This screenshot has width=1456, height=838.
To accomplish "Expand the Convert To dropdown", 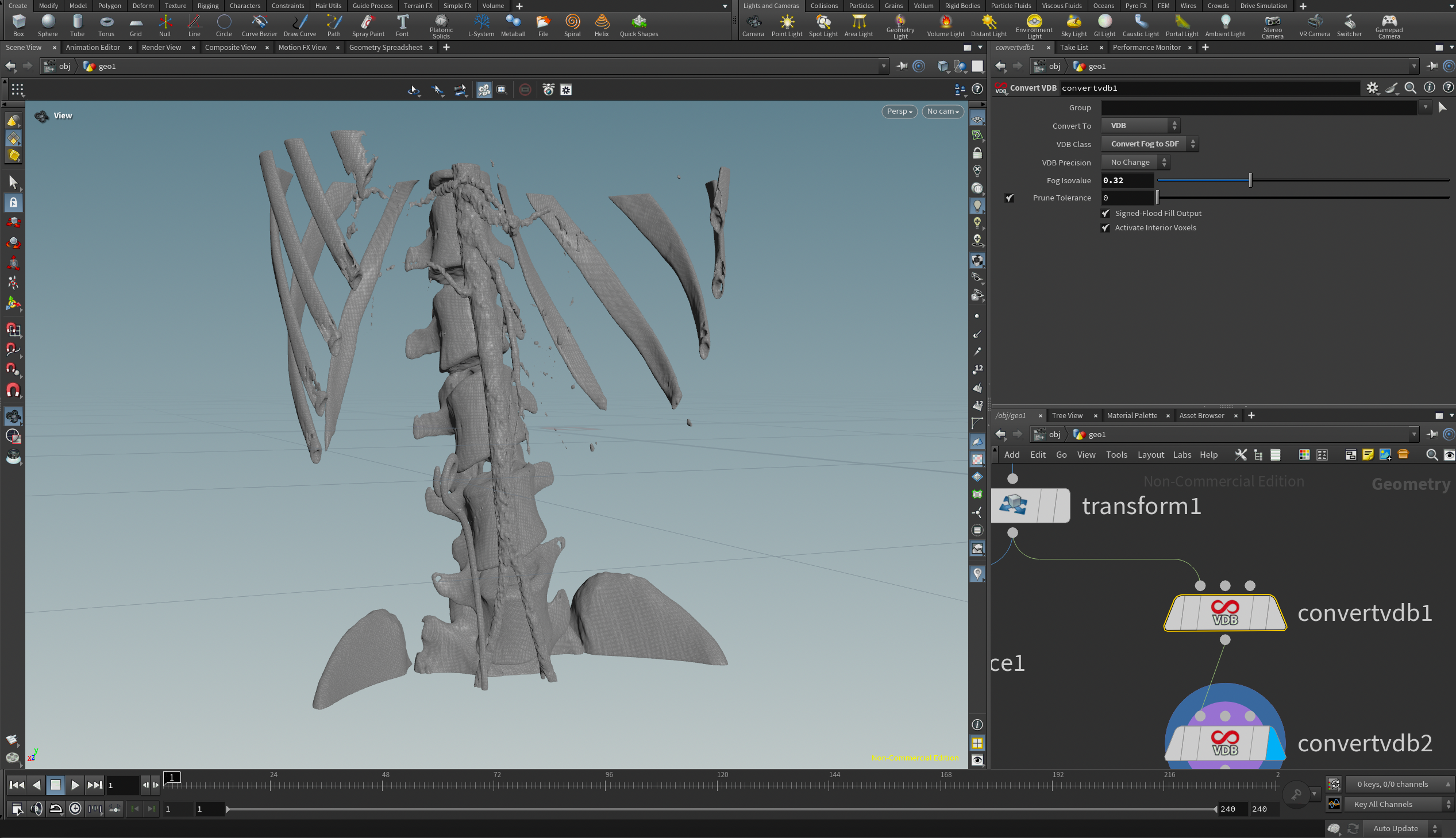I will (1140, 125).
